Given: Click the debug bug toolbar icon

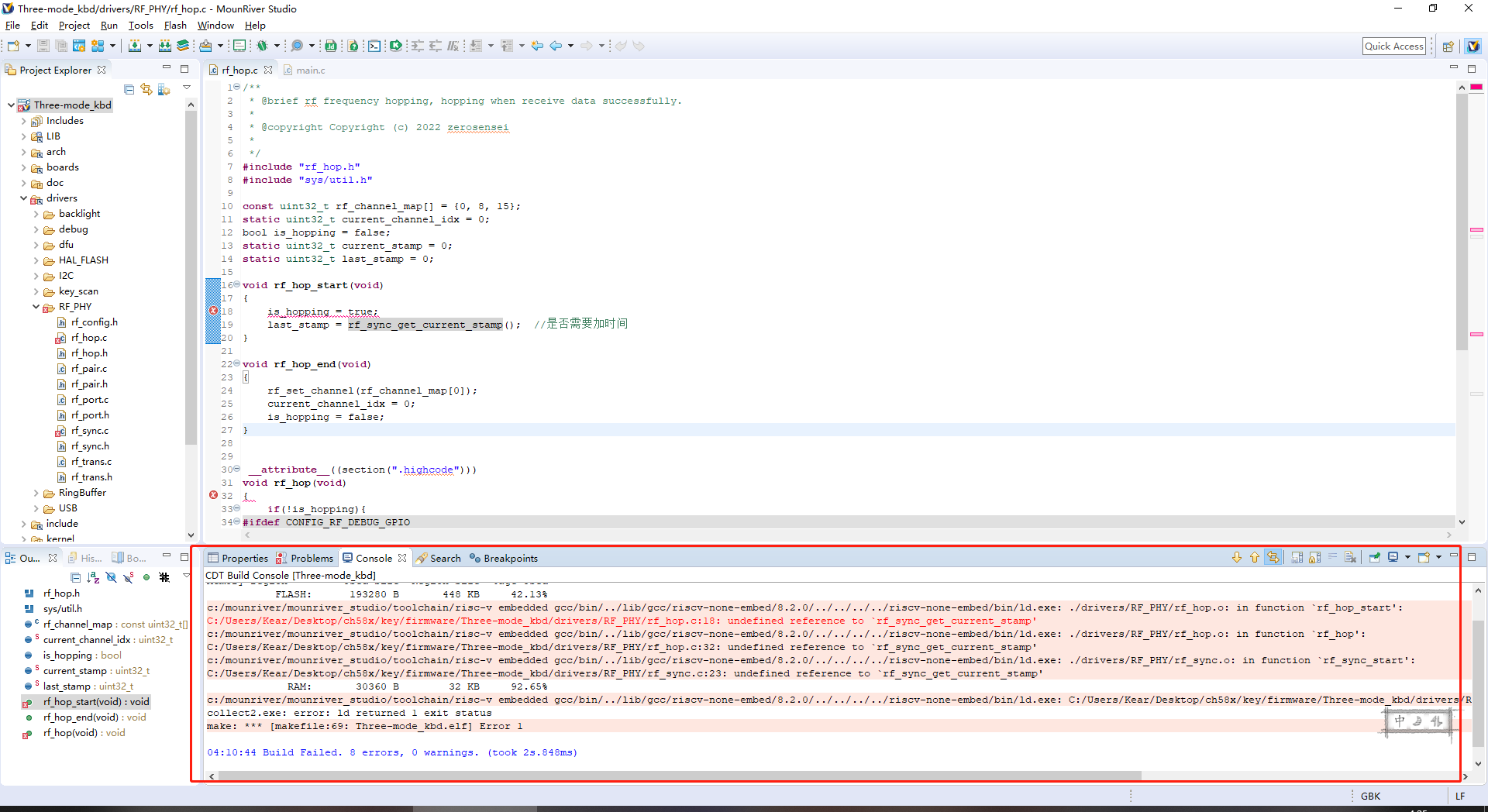Looking at the screenshot, I should click(x=262, y=46).
